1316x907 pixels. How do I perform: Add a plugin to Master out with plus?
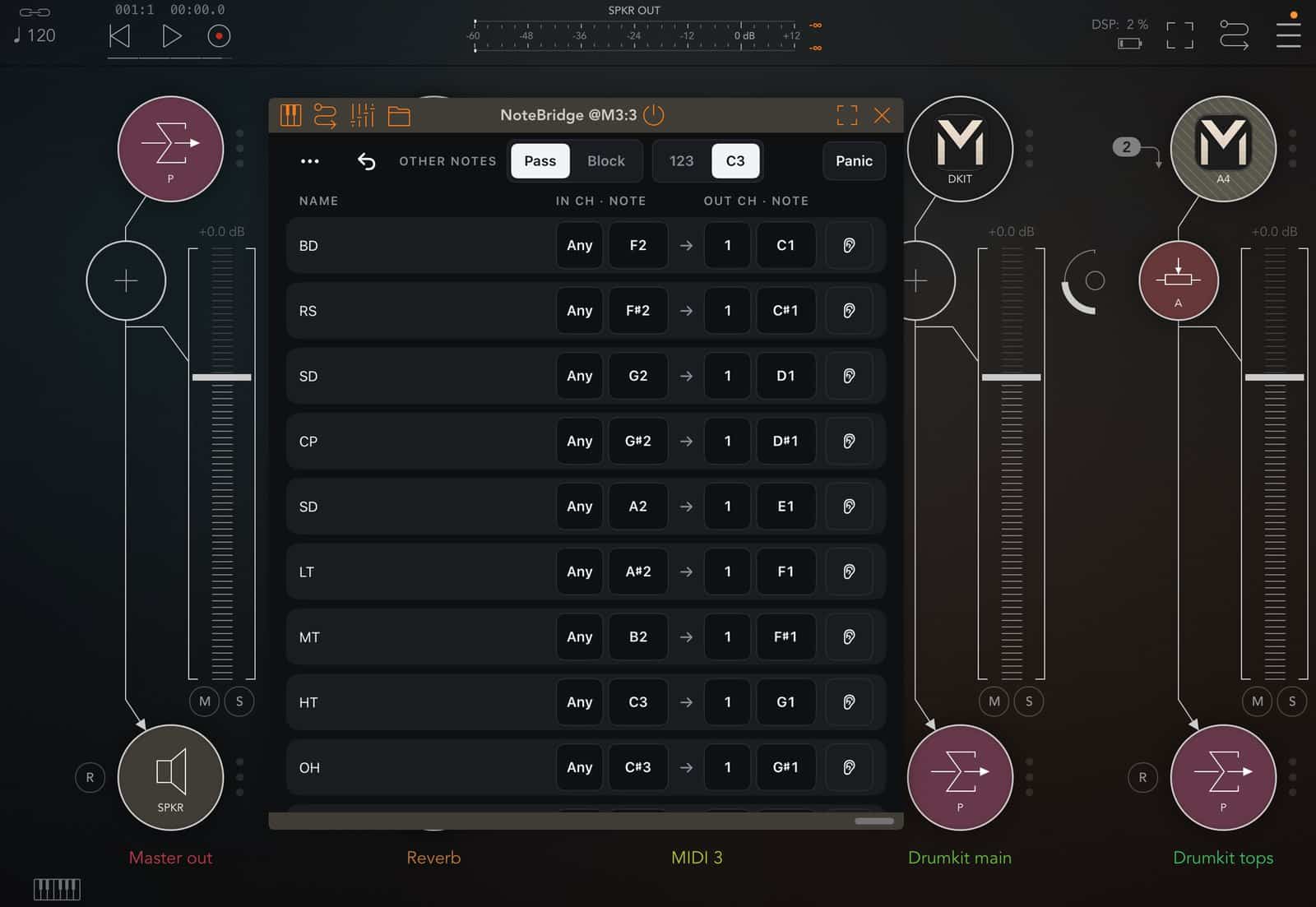pyautogui.click(x=126, y=281)
